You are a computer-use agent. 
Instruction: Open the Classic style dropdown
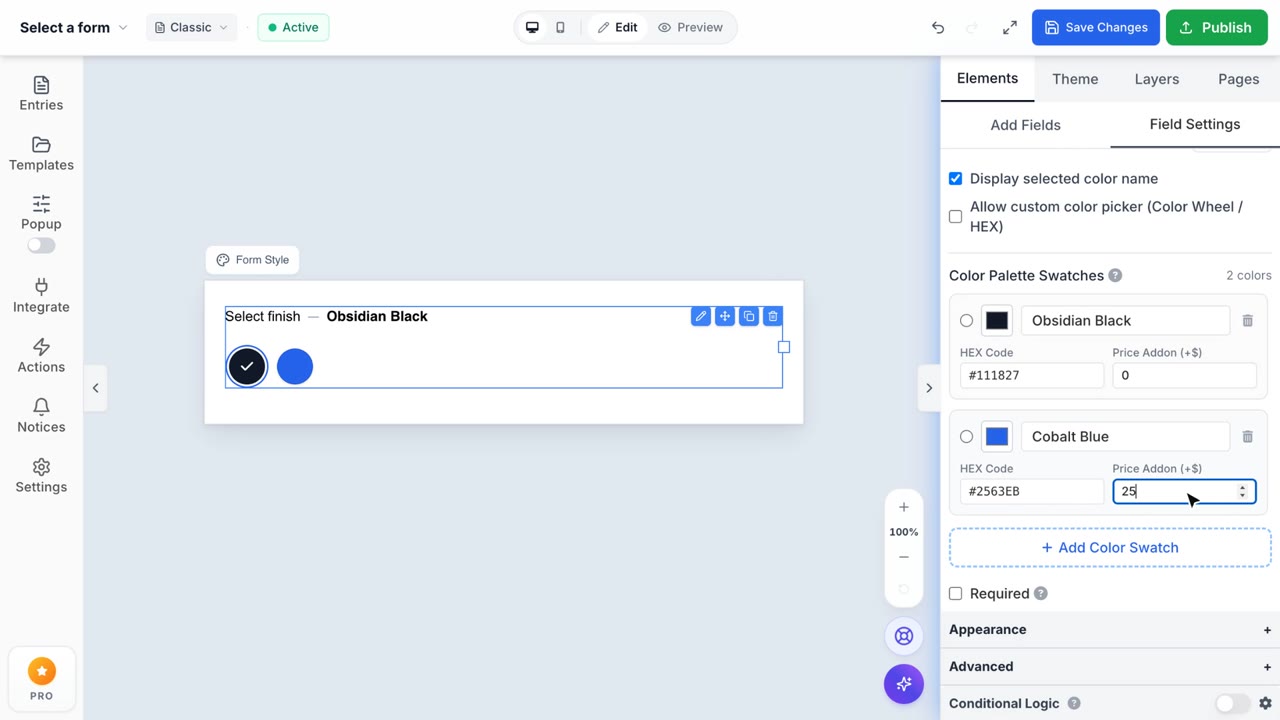click(191, 27)
